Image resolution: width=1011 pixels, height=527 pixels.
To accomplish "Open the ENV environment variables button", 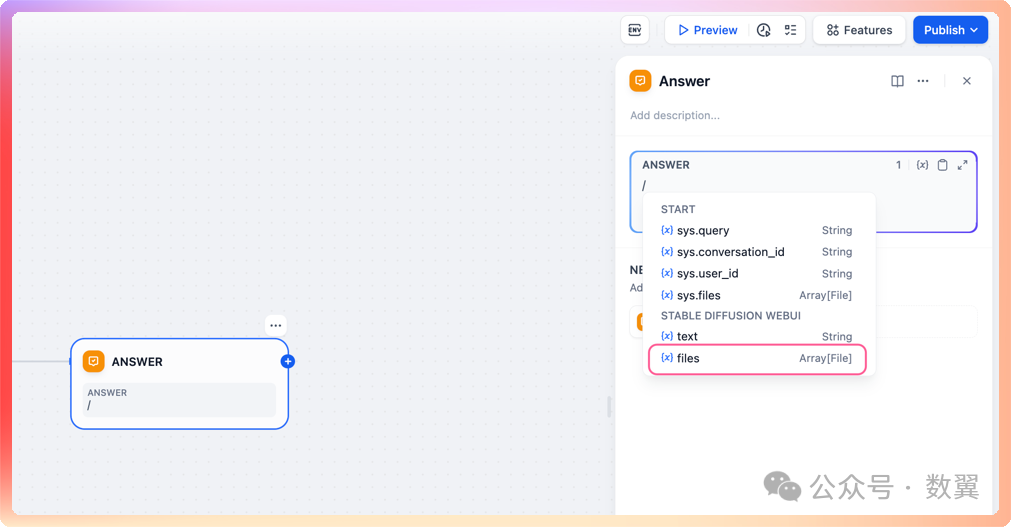I will pos(635,30).
